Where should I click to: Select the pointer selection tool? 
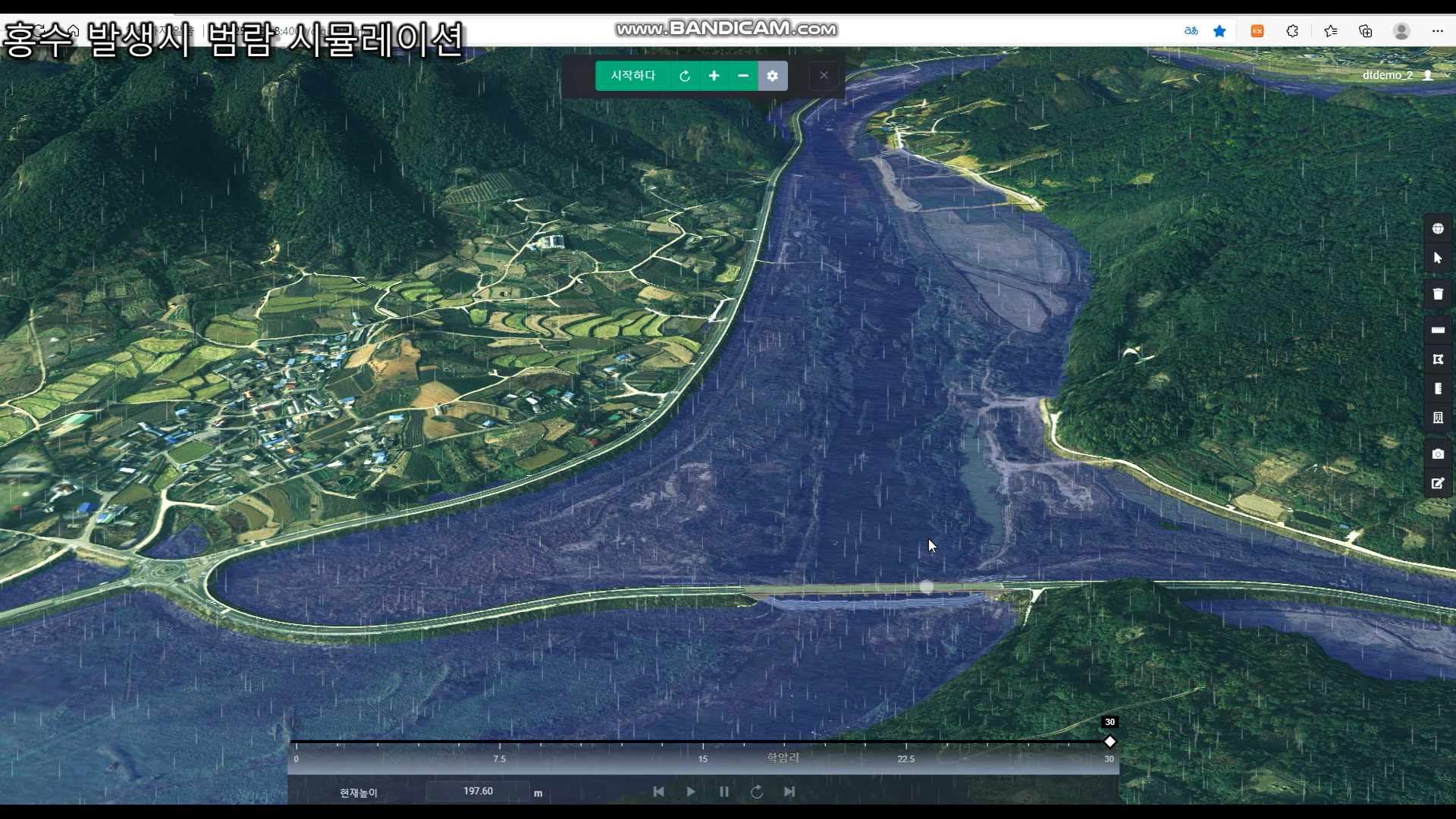click(1438, 259)
